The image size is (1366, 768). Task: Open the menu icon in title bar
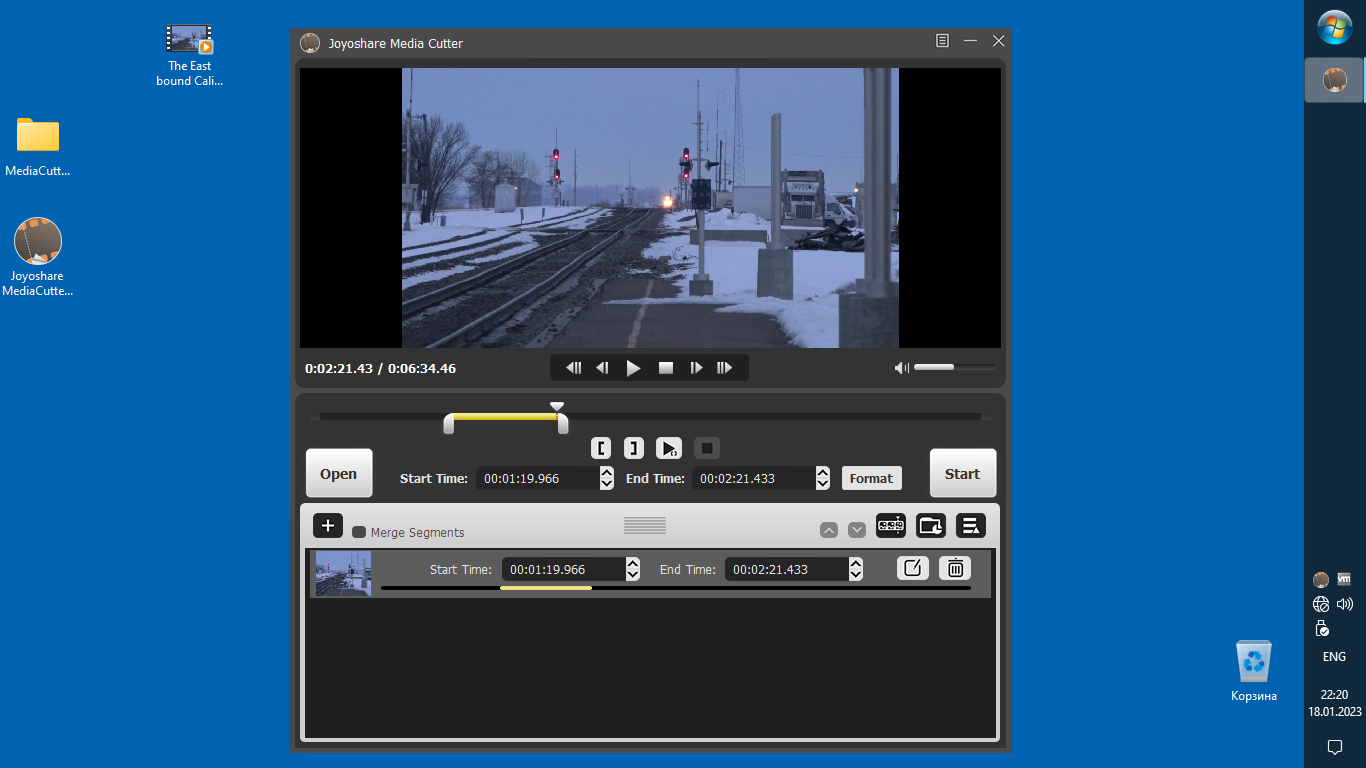pyautogui.click(x=942, y=41)
